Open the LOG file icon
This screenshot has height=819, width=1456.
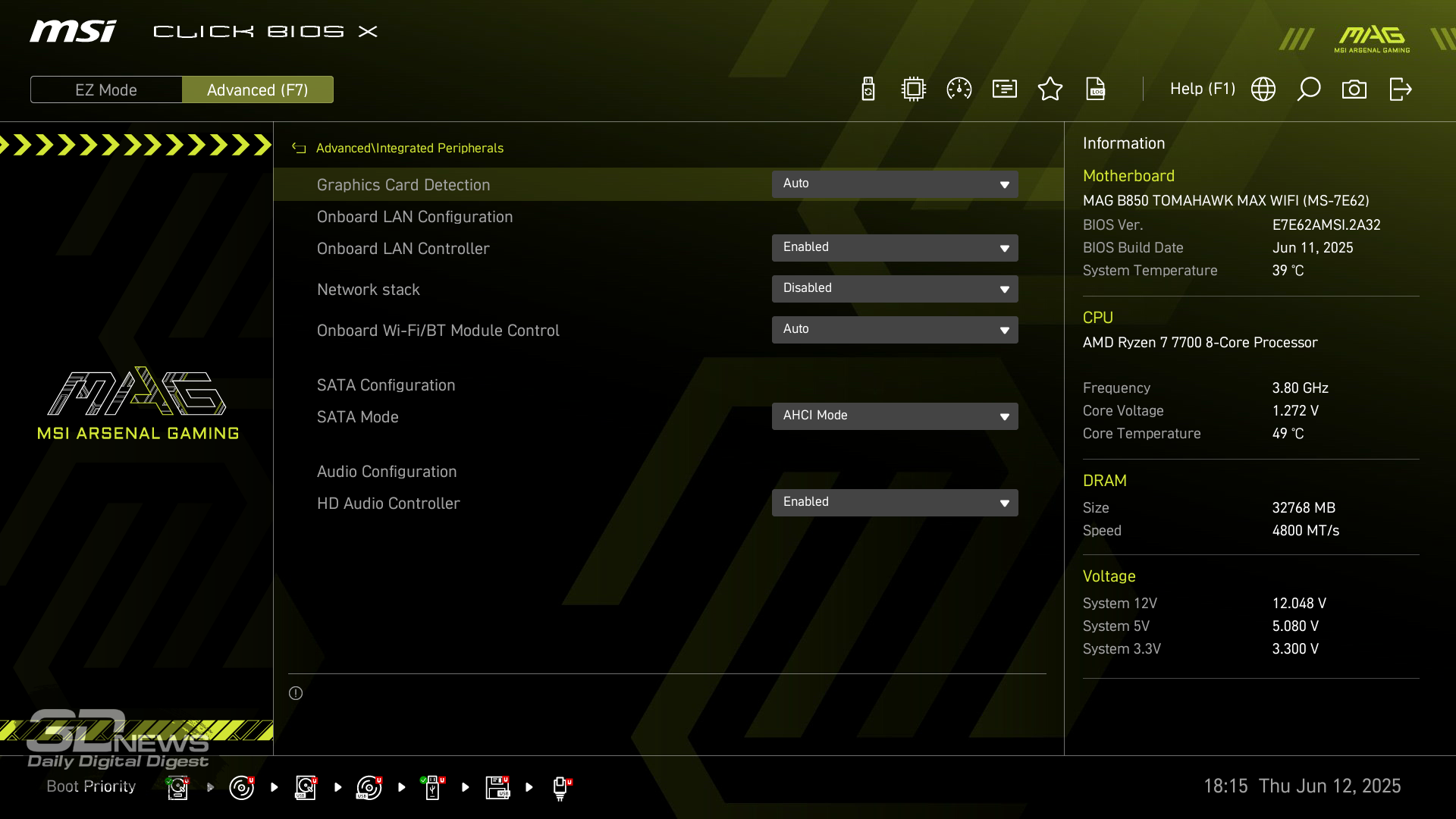click(x=1096, y=89)
